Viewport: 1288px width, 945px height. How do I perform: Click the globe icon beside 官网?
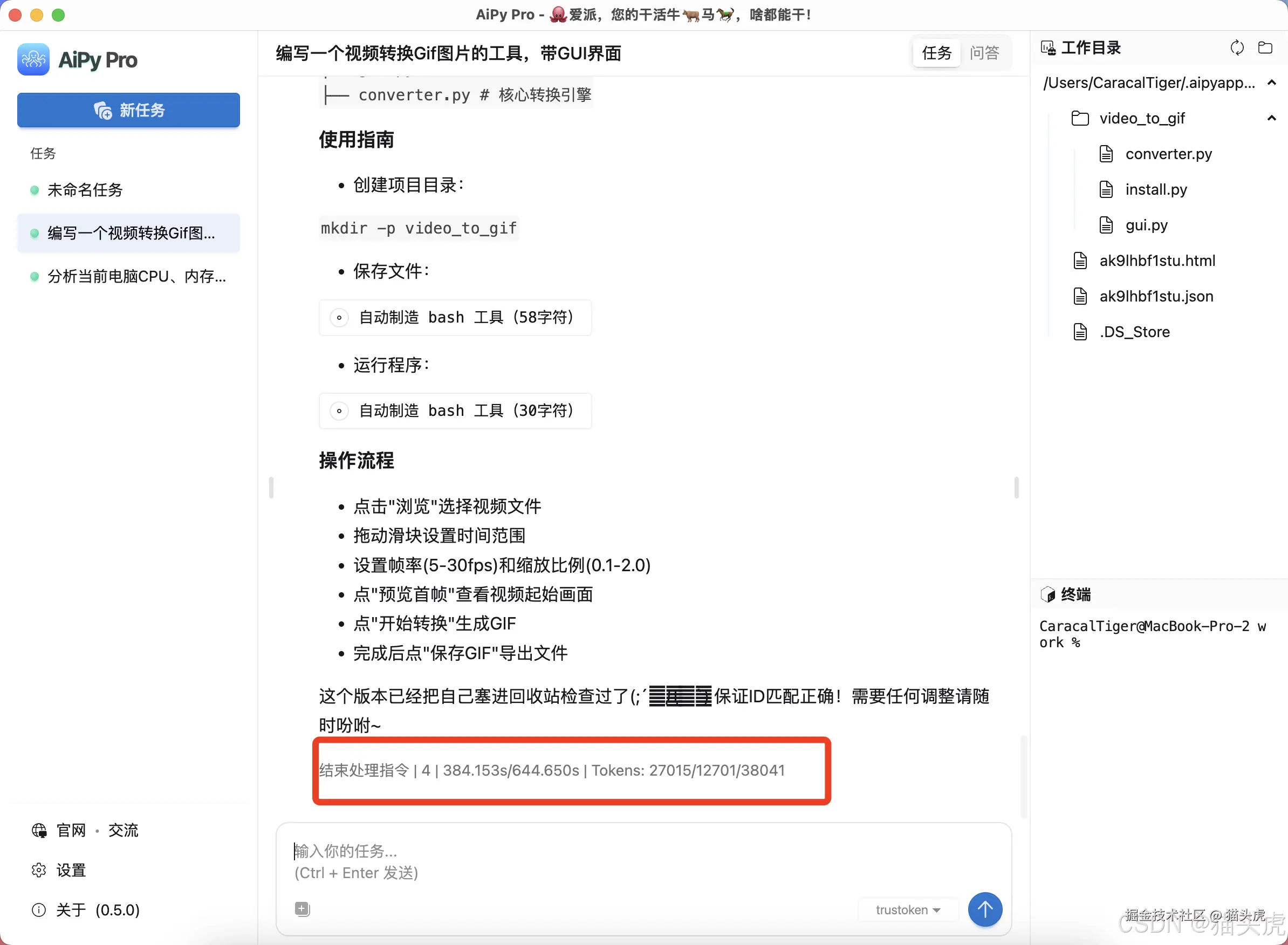point(38,830)
